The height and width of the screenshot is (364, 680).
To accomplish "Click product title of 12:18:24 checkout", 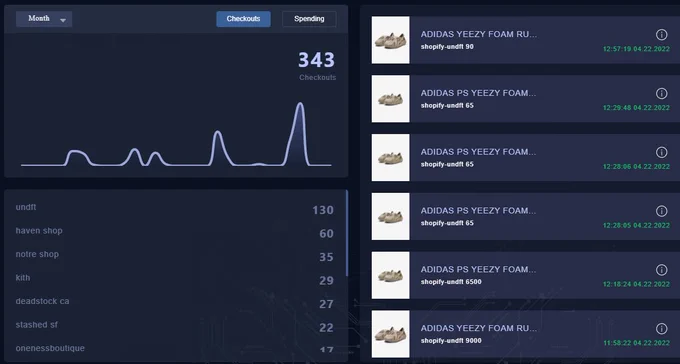I will pyautogui.click(x=478, y=269).
